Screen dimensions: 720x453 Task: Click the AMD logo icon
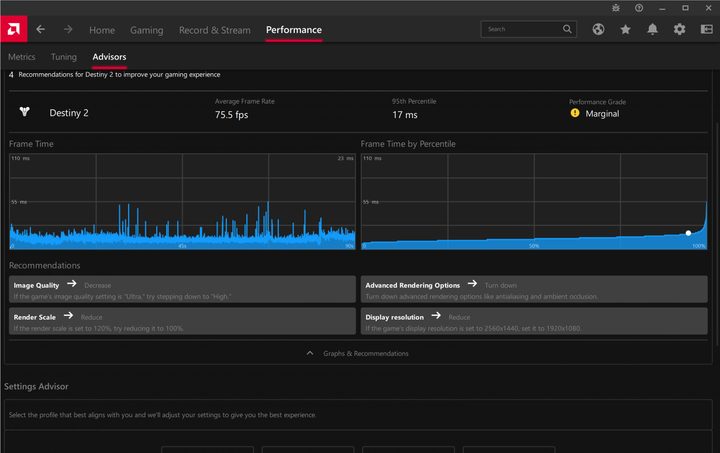tap(13, 29)
